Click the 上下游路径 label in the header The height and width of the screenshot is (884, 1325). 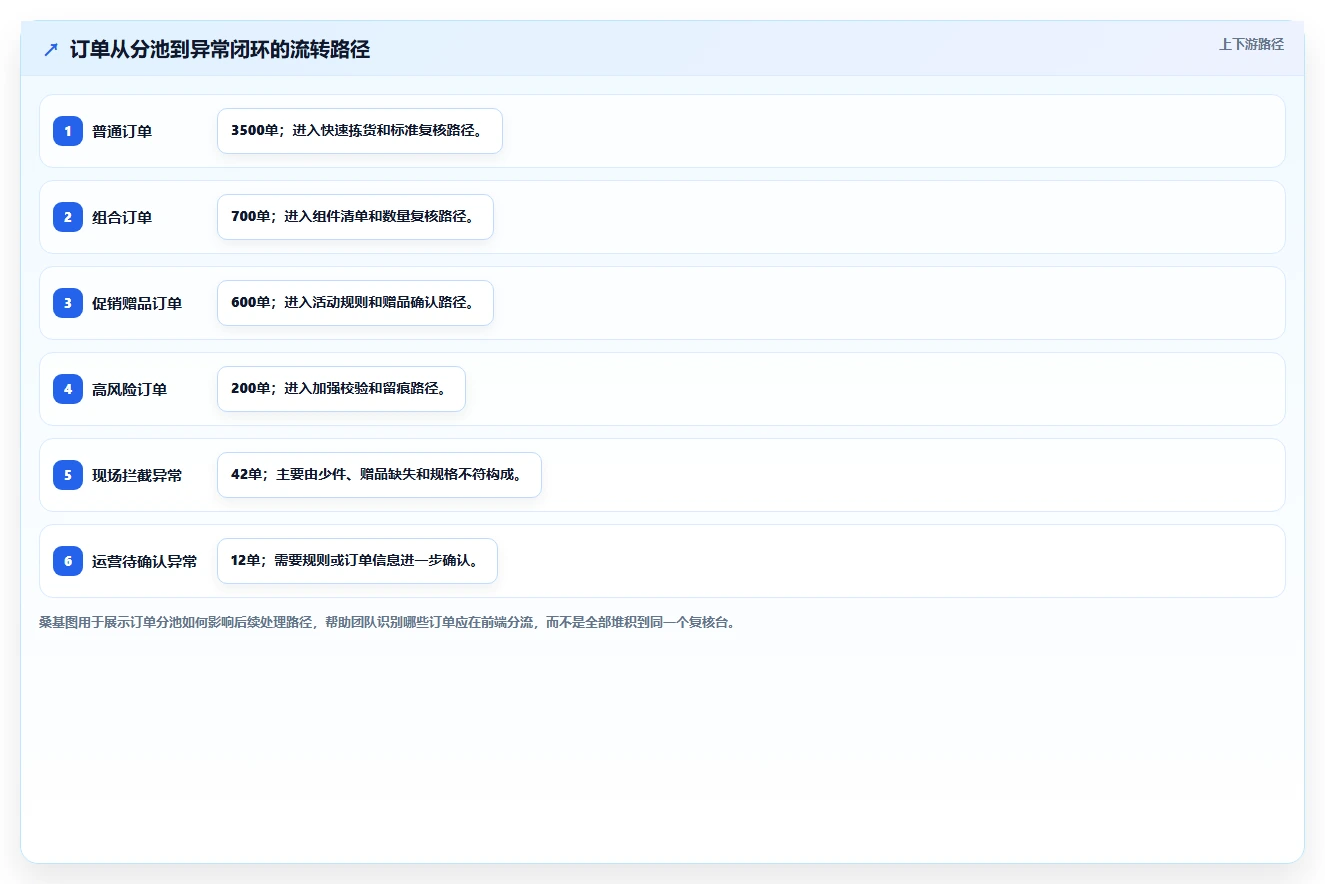[1251, 44]
